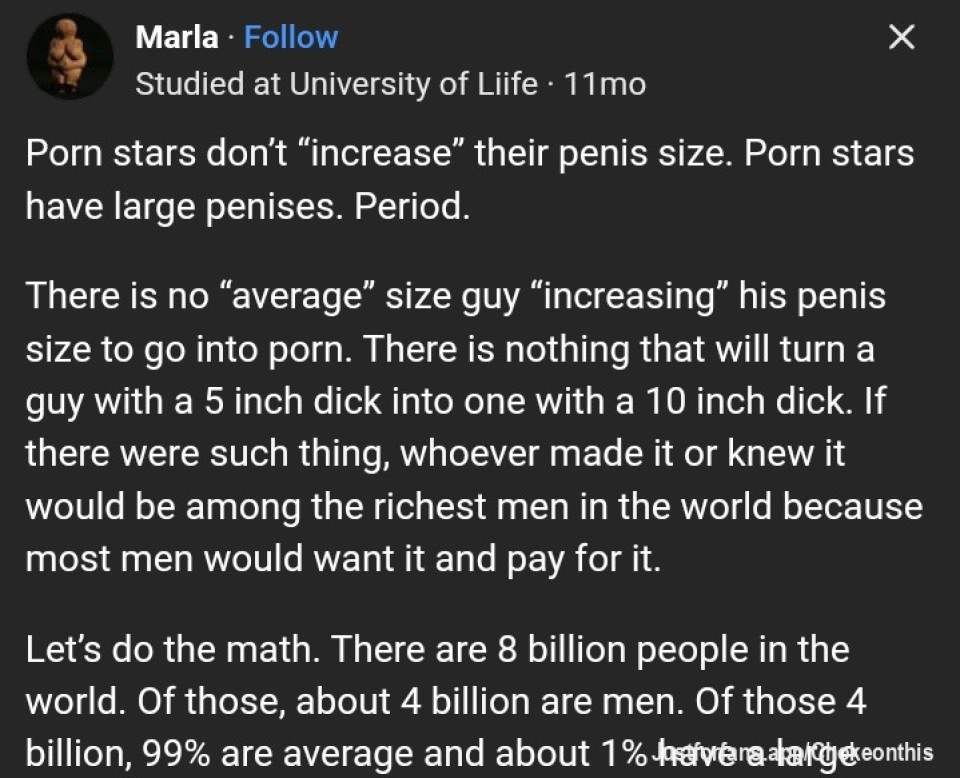Viewport: 960px width, 778px height.
Task: Follow Marla using the Follow link
Action: coord(291,38)
